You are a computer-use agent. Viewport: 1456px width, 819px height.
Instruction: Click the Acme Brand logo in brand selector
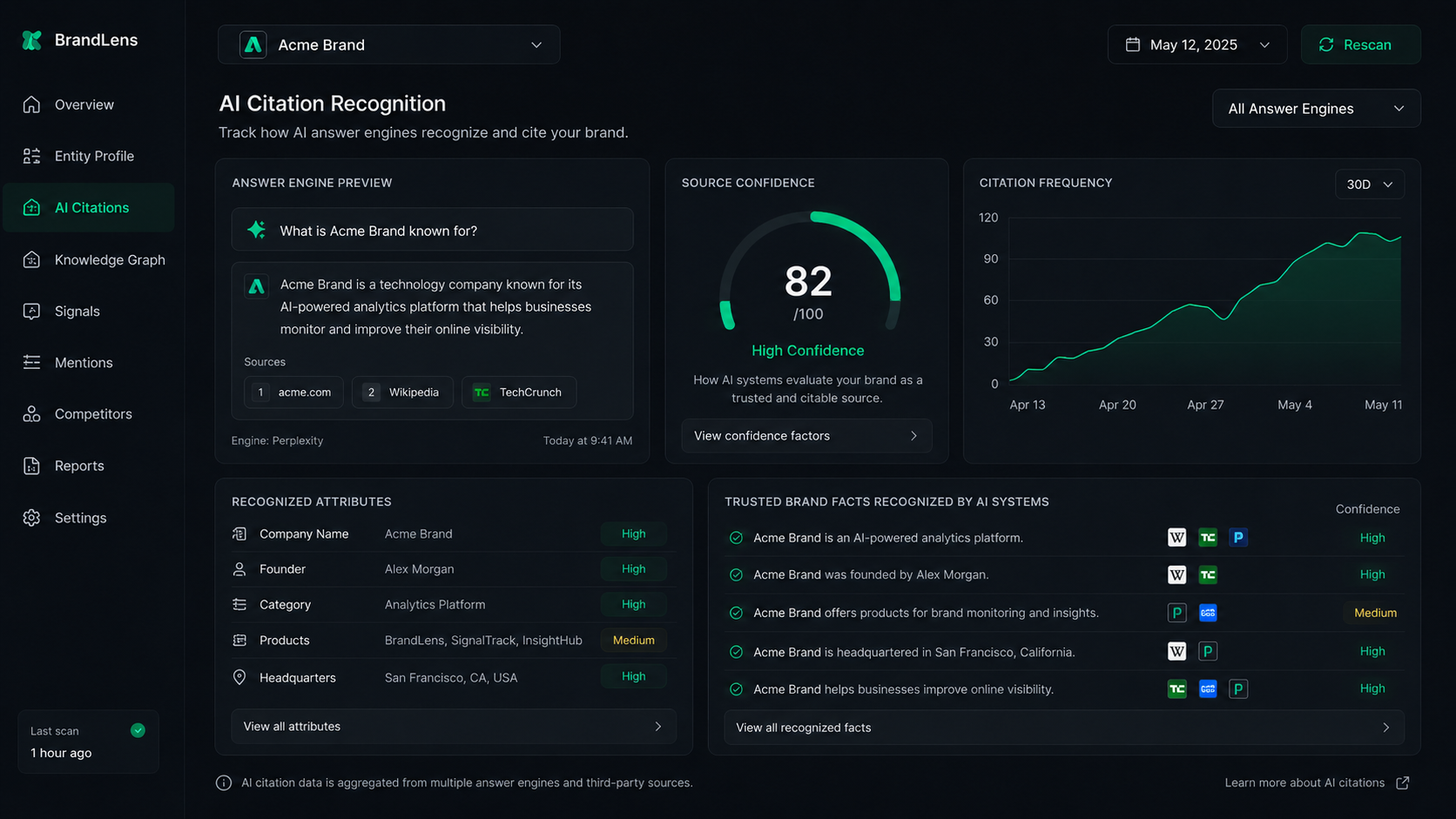253,44
